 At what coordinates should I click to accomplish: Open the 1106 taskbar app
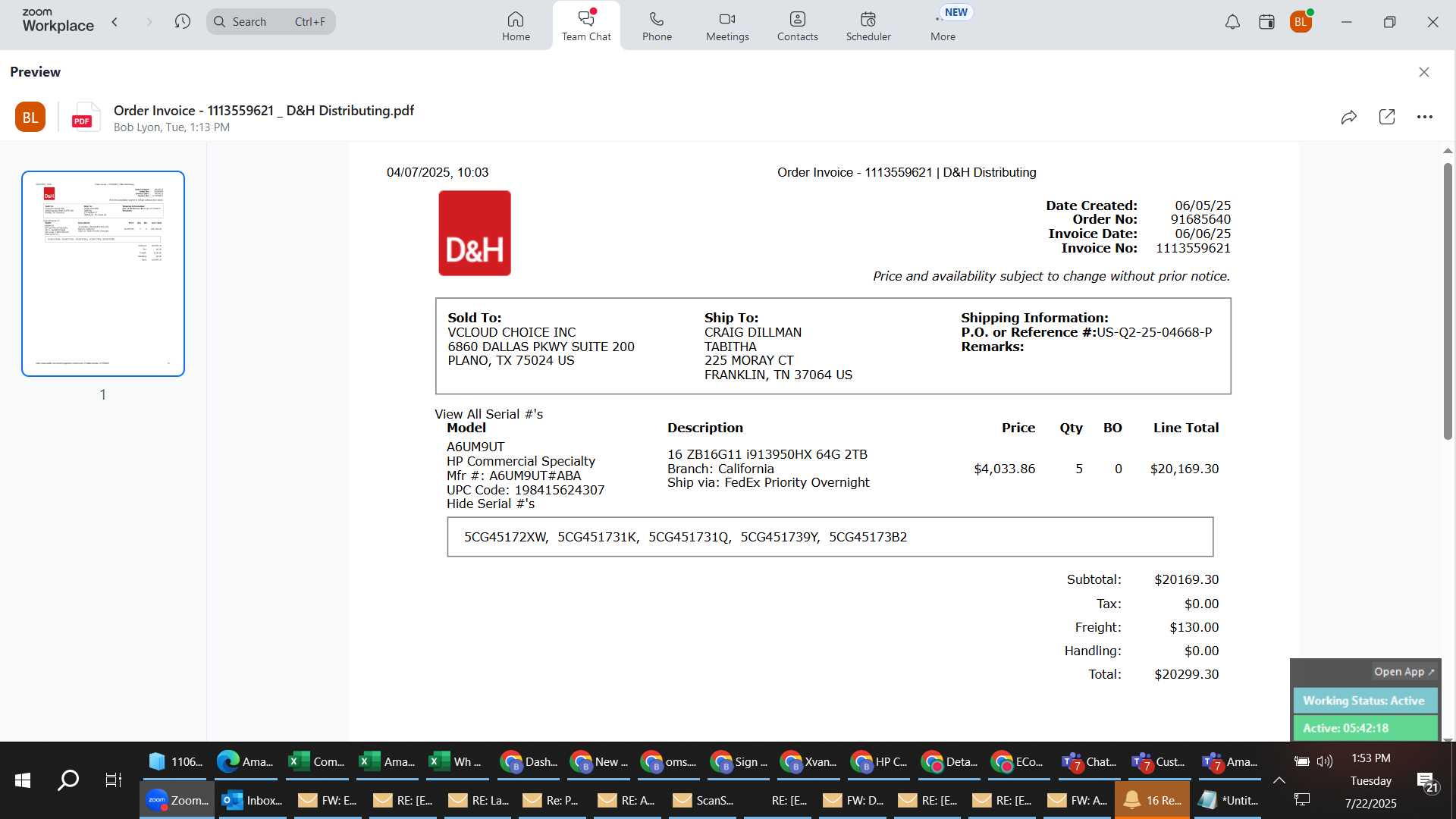(175, 761)
